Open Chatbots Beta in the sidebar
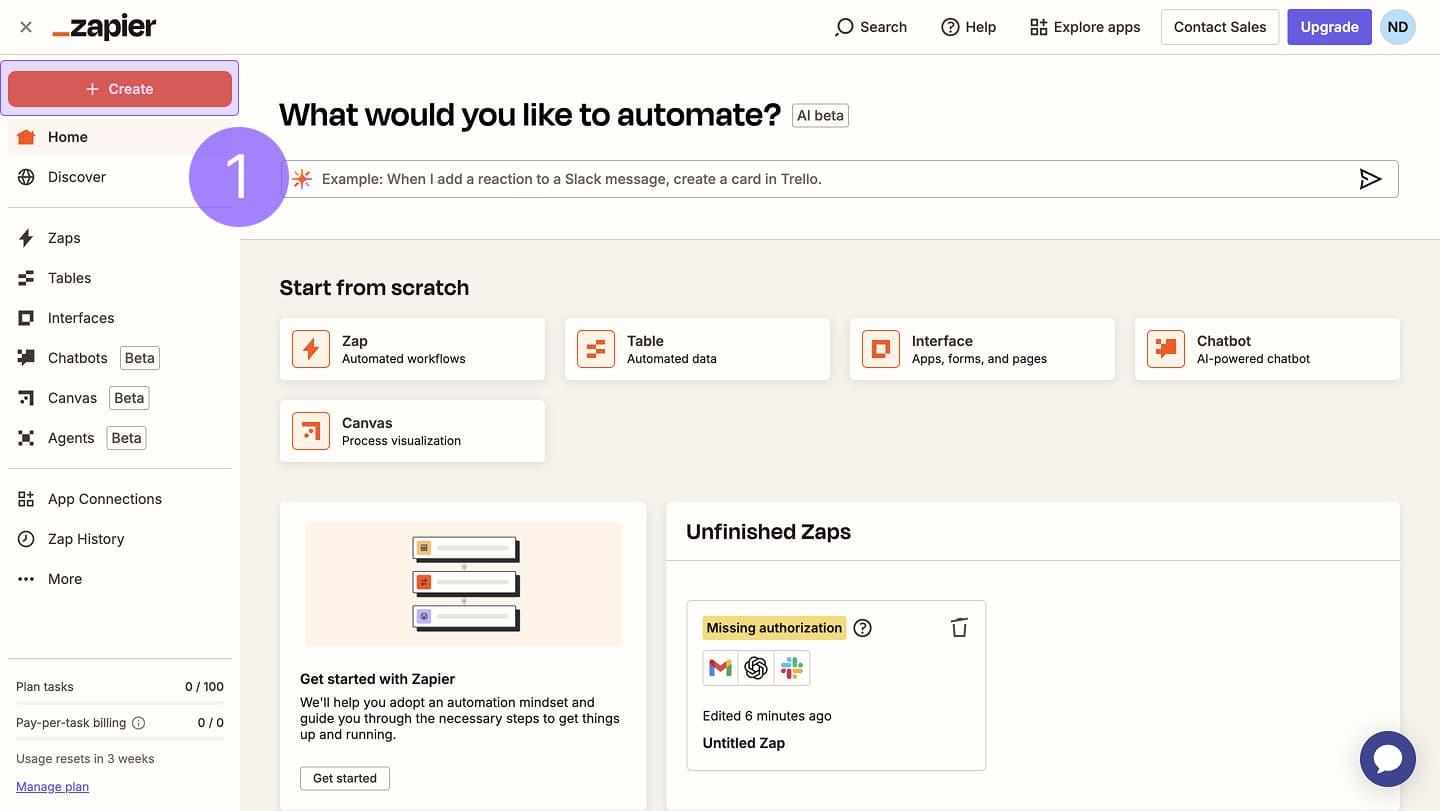This screenshot has width=1440, height=811. pyautogui.click(x=120, y=358)
